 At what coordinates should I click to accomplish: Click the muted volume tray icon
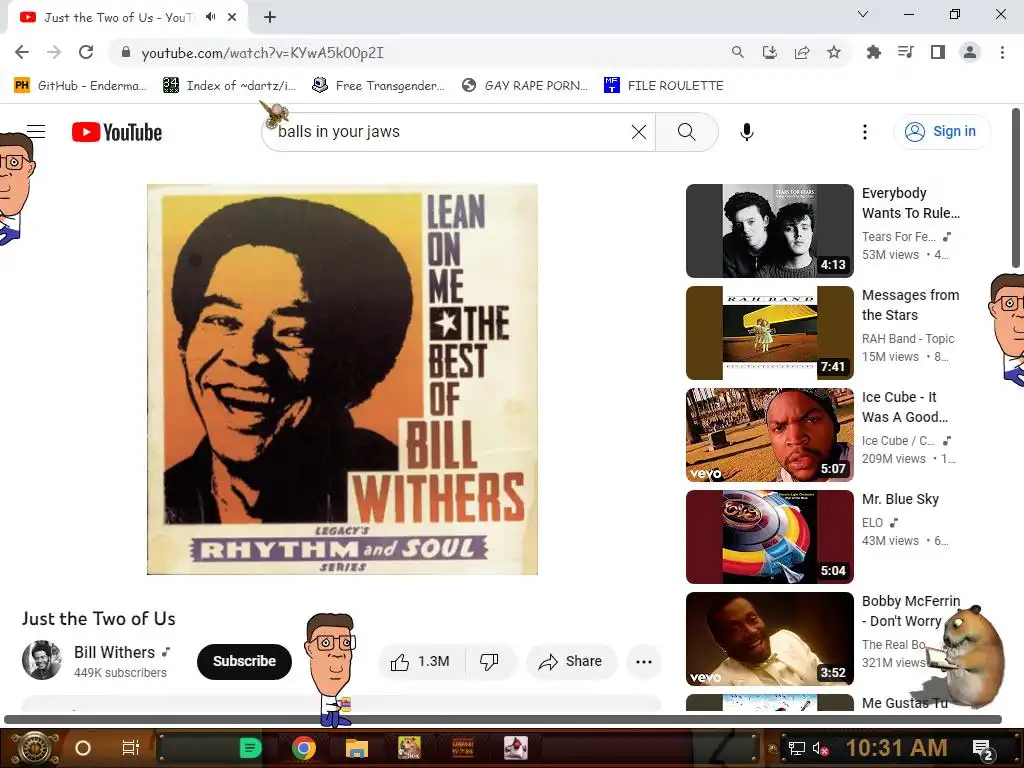821,748
